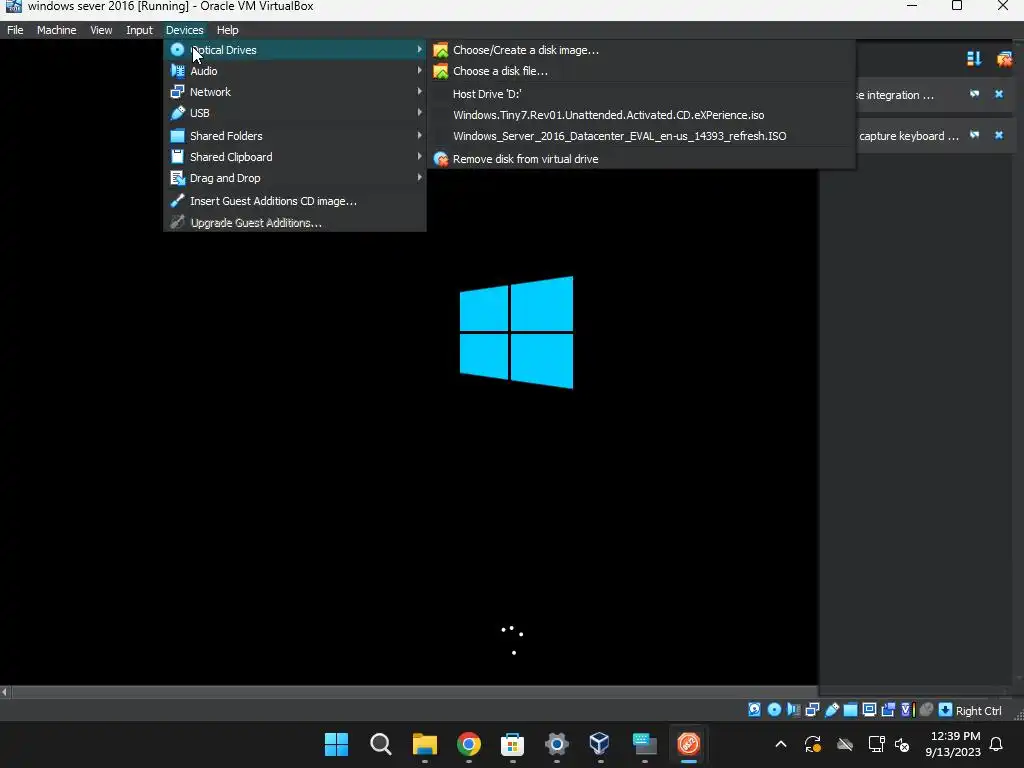Open Google Chrome from taskbar
The image size is (1024, 768).
[x=468, y=744]
